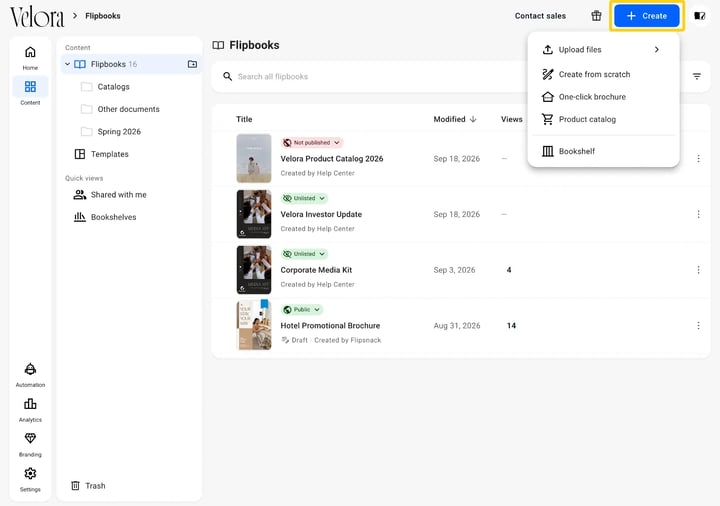720x506 pixels.
Task: Open the Trash
Action: [x=88, y=486]
